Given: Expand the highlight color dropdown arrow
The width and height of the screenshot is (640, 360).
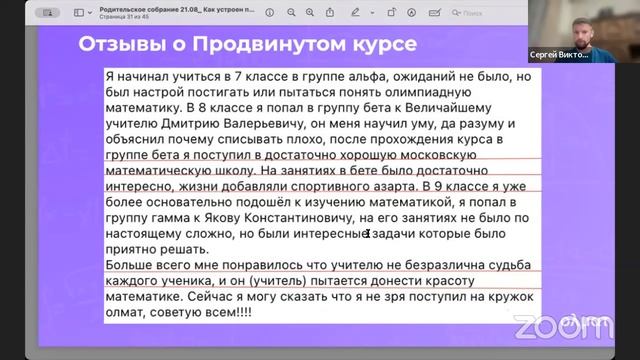Looking at the screenshot, I should 372,13.
